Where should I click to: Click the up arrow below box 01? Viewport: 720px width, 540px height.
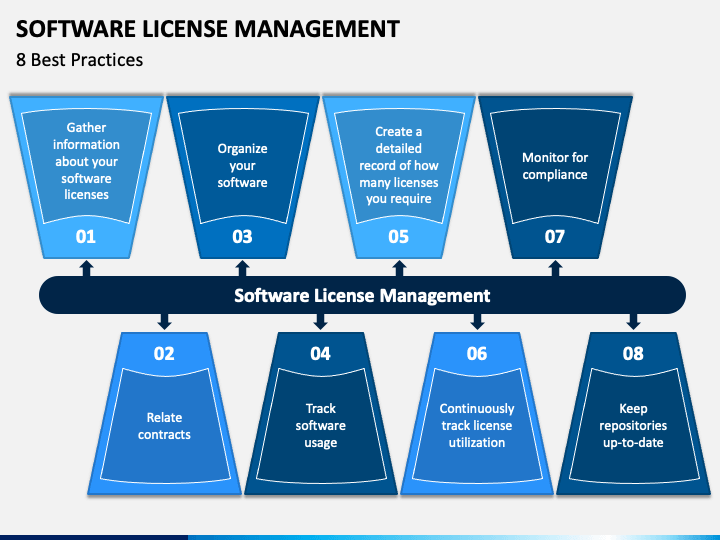(86, 268)
